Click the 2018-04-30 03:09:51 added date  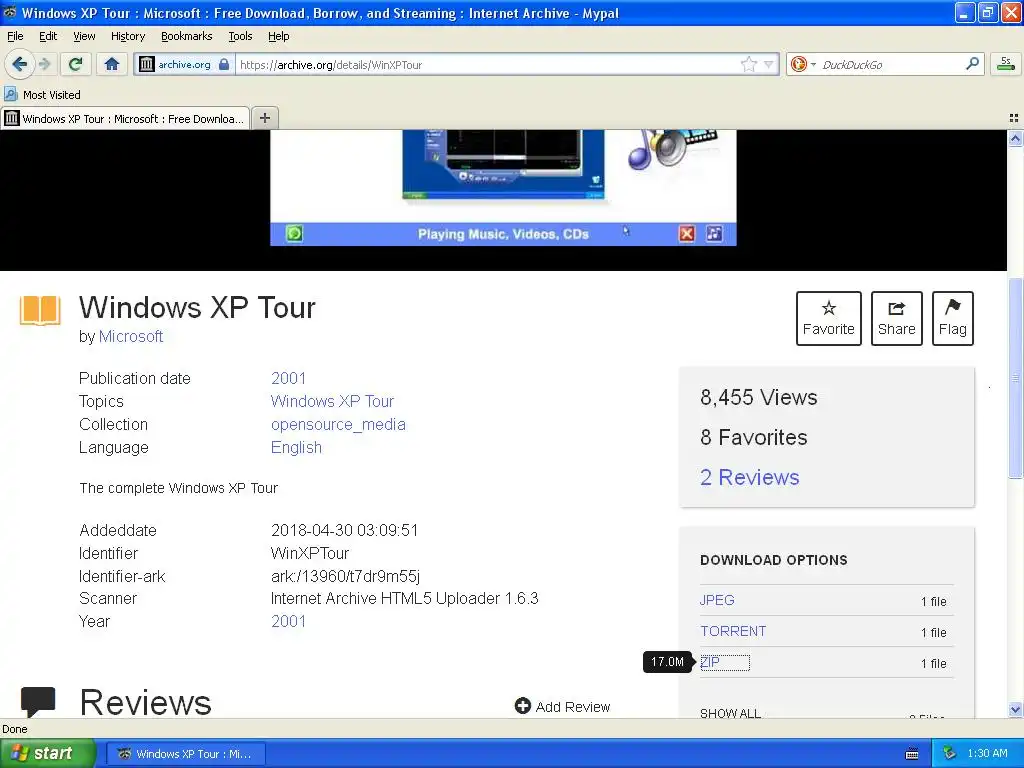click(x=345, y=530)
